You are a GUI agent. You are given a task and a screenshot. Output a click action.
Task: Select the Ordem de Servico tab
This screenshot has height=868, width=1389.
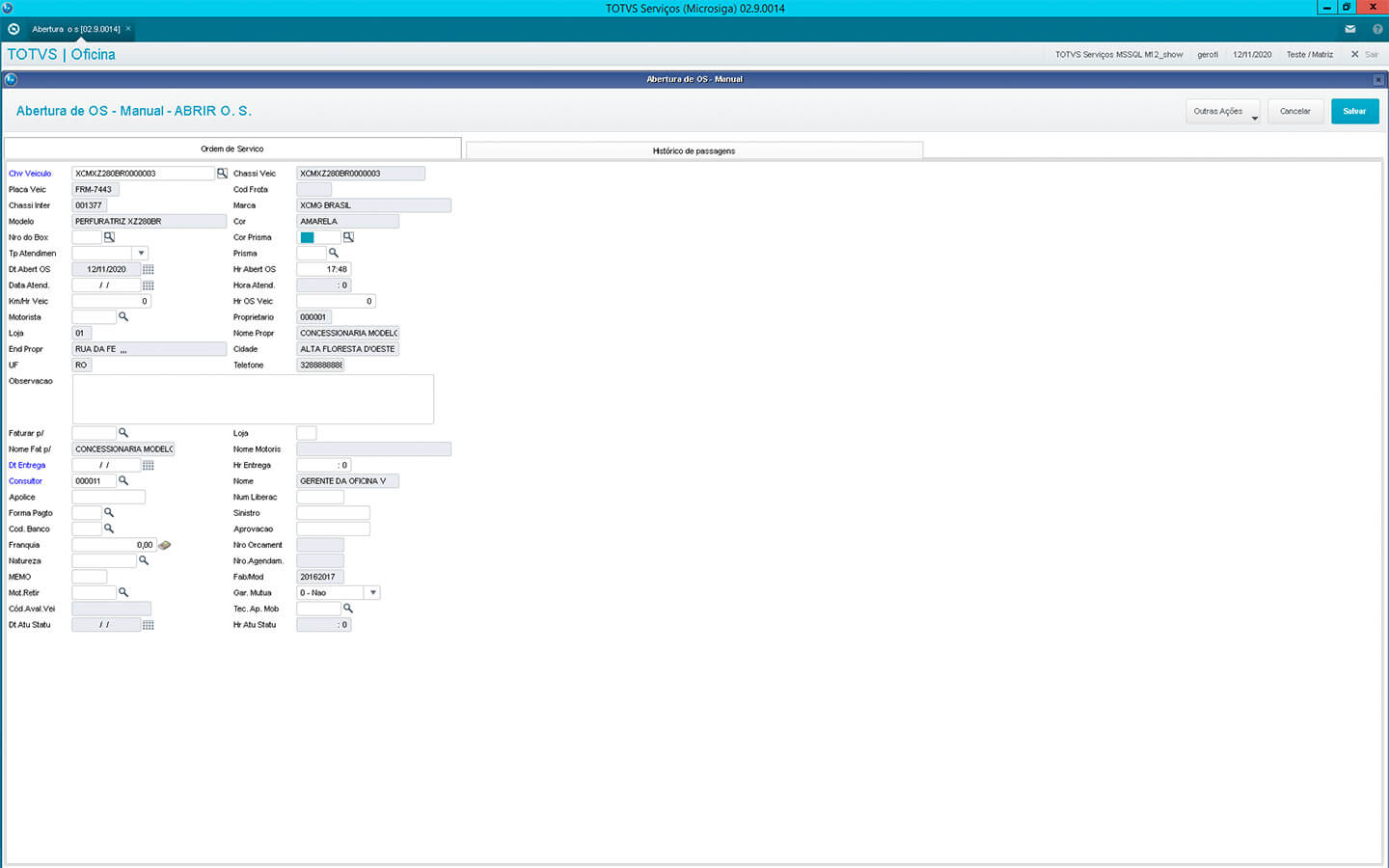pos(232,149)
